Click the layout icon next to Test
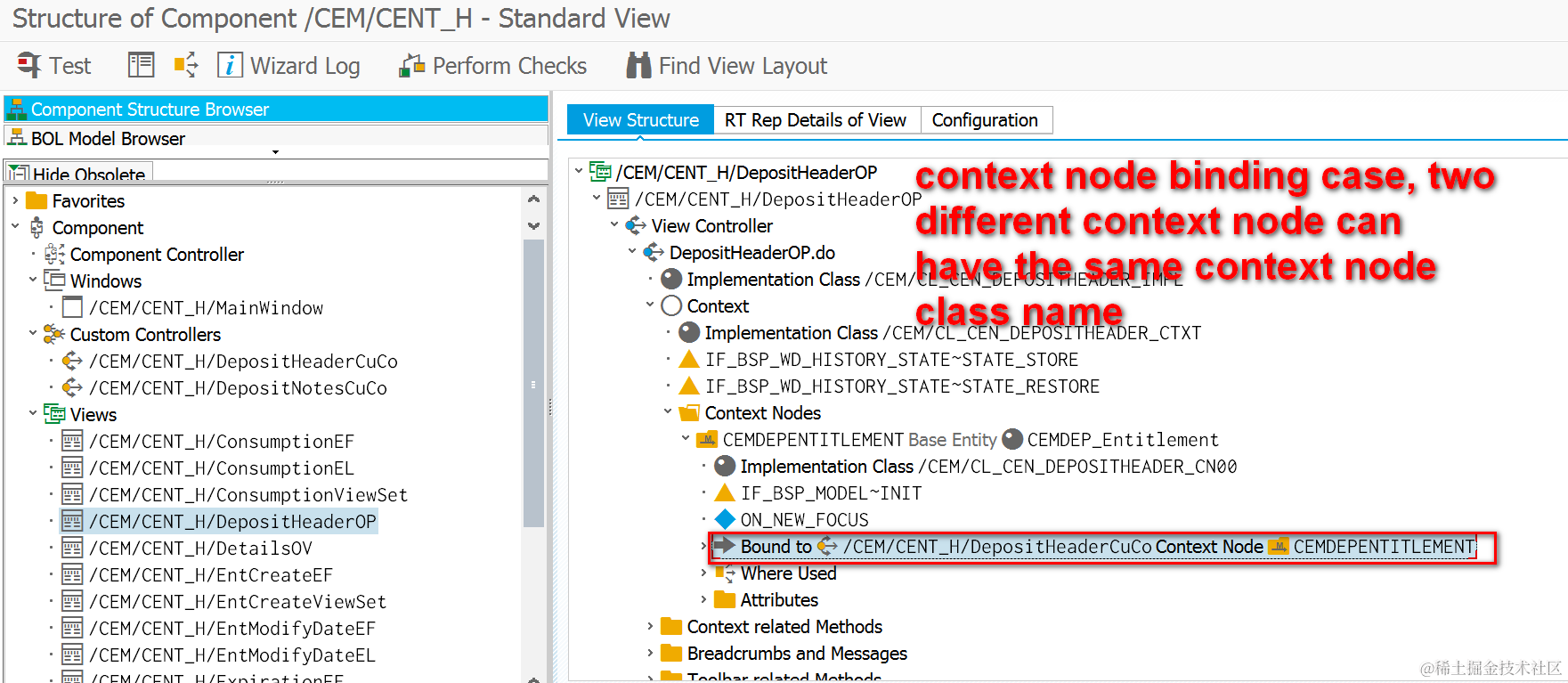This screenshot has height=683, width=1568. click(x=141, y=65)
